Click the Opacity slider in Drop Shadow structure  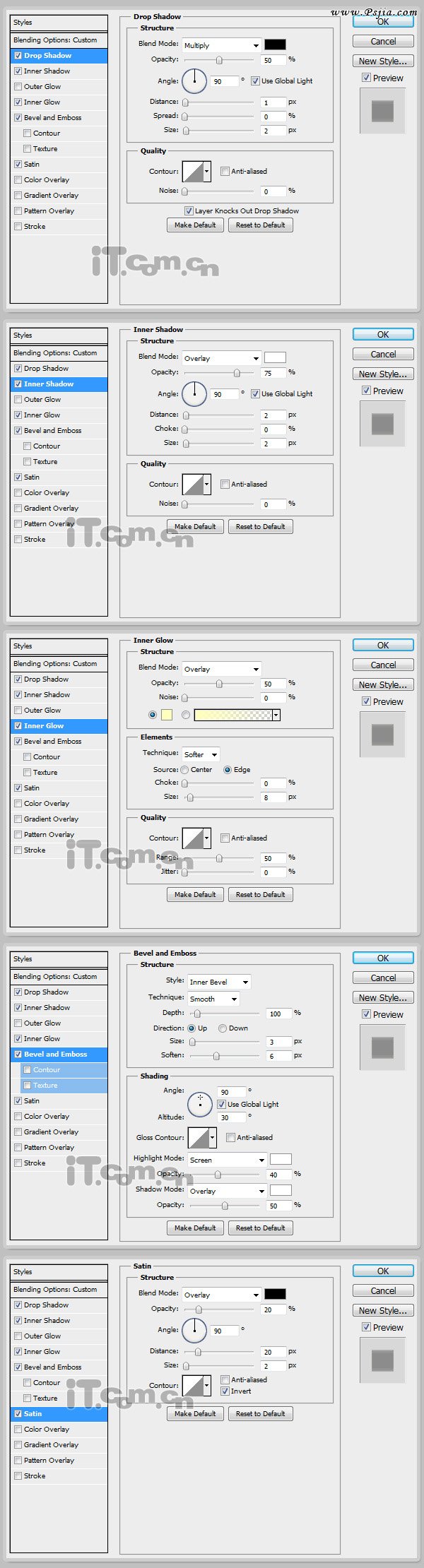[x=218, y=60]
